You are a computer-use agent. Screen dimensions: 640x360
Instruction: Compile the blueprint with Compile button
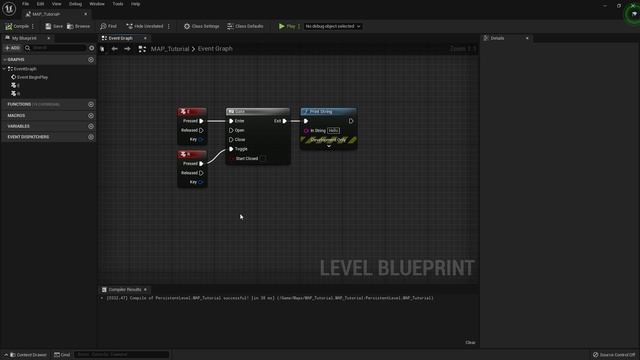coord(17,26)
